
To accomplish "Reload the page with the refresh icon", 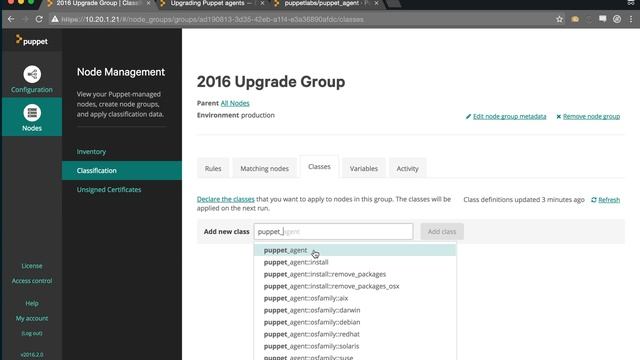I will (x=39, y=19).
